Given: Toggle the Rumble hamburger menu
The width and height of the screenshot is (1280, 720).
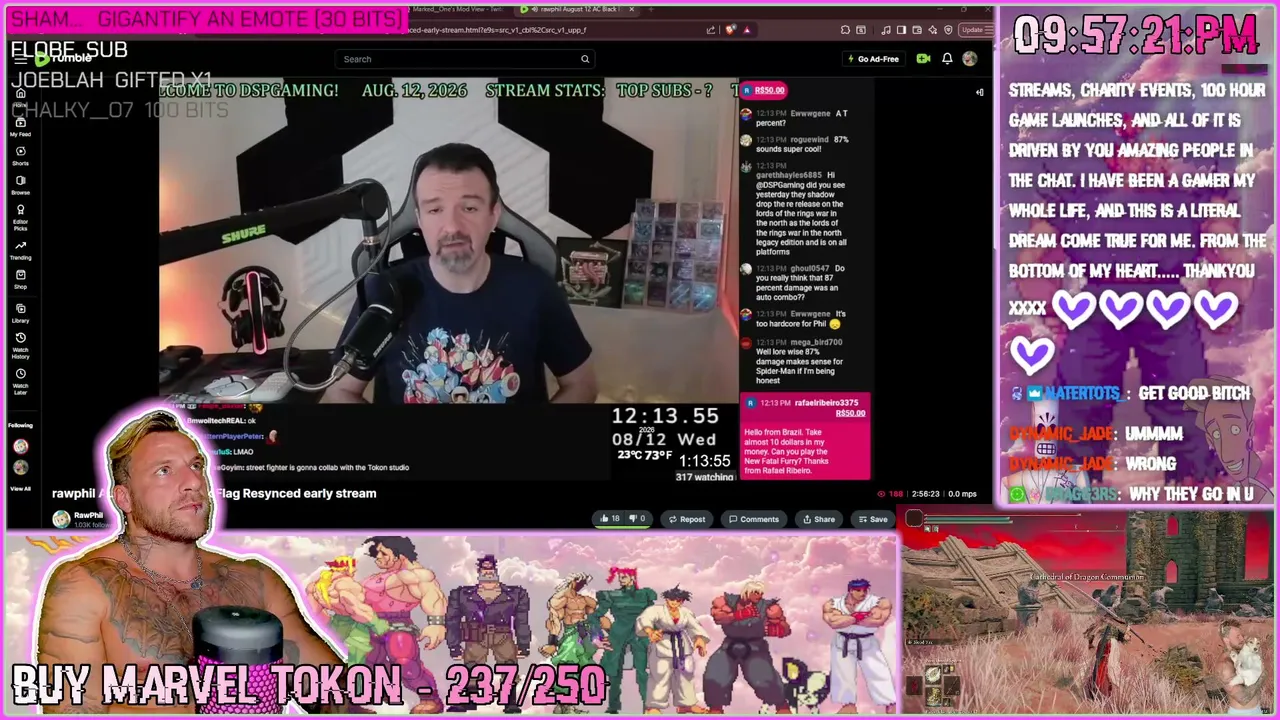Looking at the screenshot, I should point(20,59).
